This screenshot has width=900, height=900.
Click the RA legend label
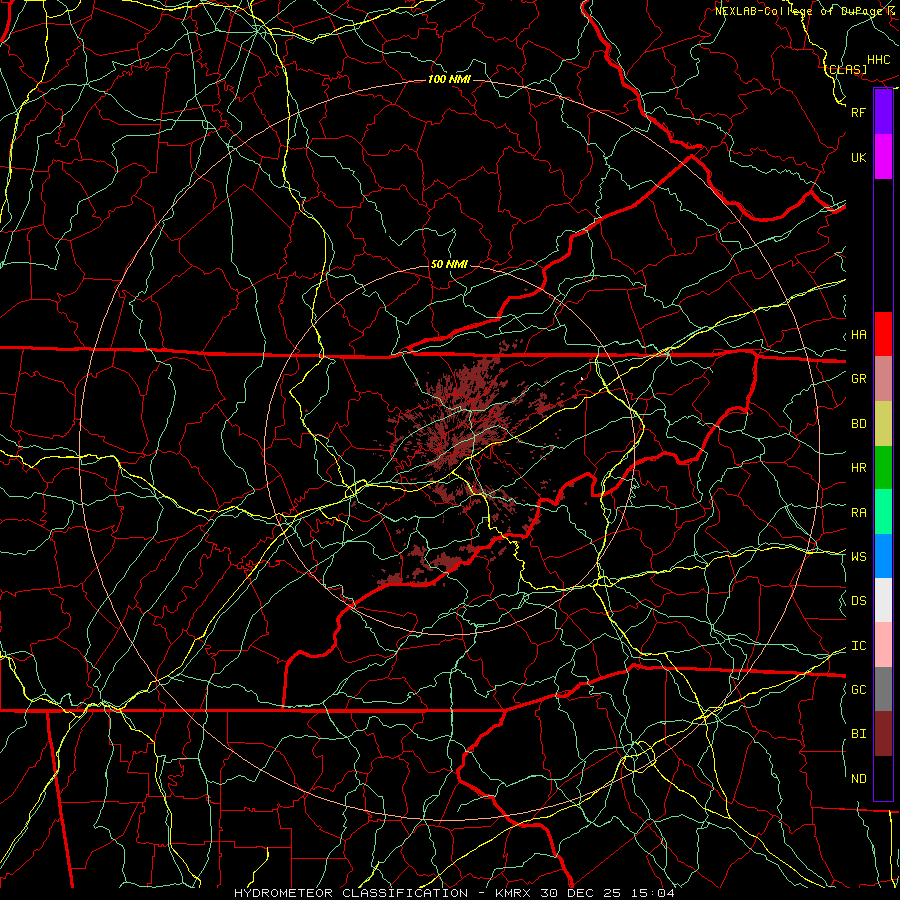[859, 513]
